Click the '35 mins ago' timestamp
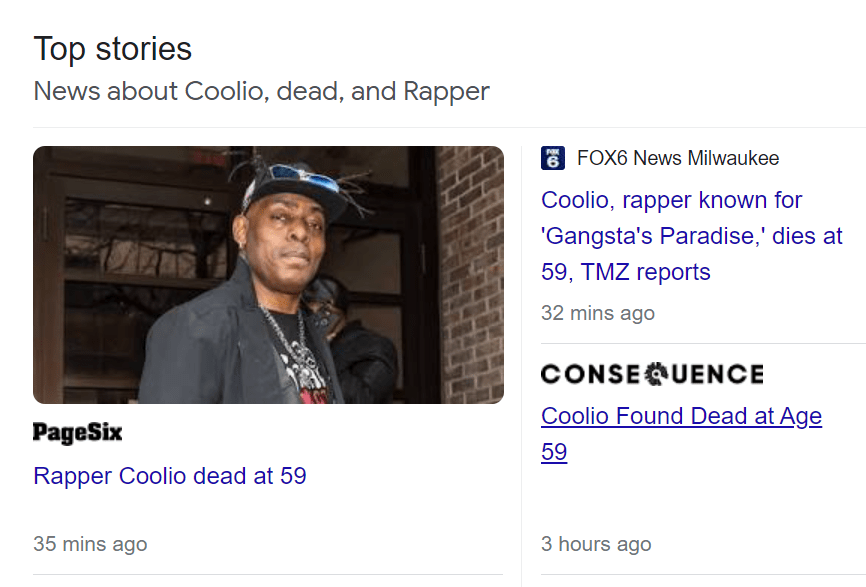866x587 pixels. (90, 544)
